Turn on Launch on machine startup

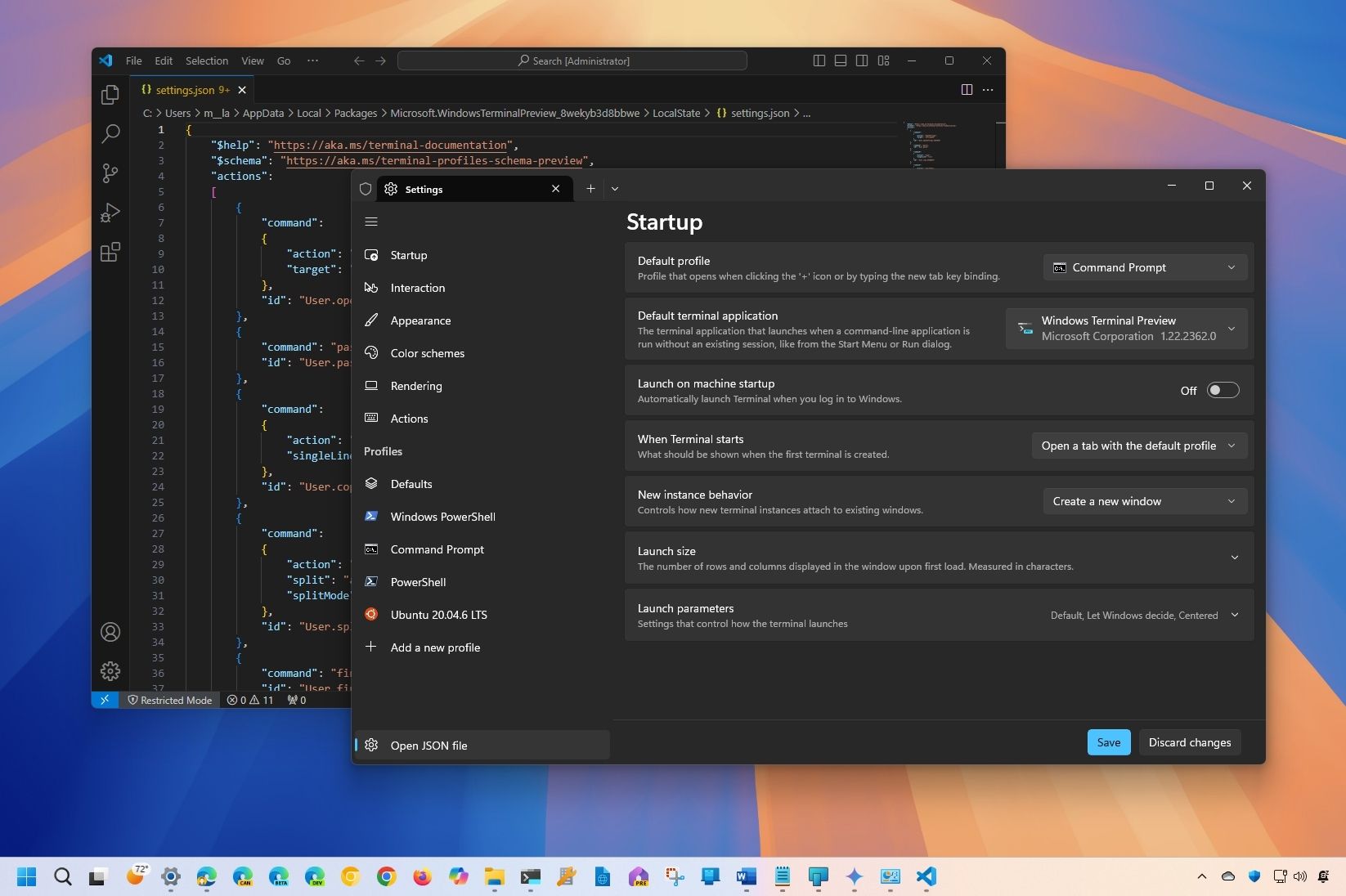[1223, 390]
